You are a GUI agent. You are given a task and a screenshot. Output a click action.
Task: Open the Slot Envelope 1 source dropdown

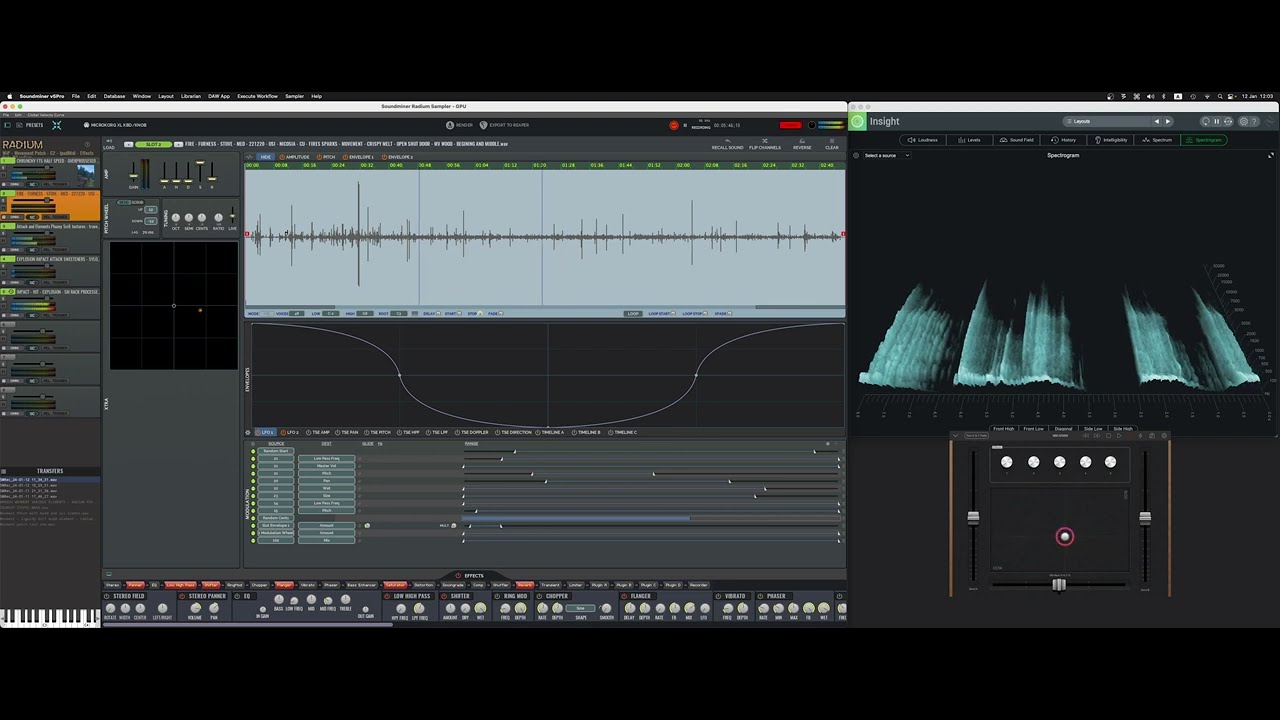pyautogui.click(x=276, y=525)
